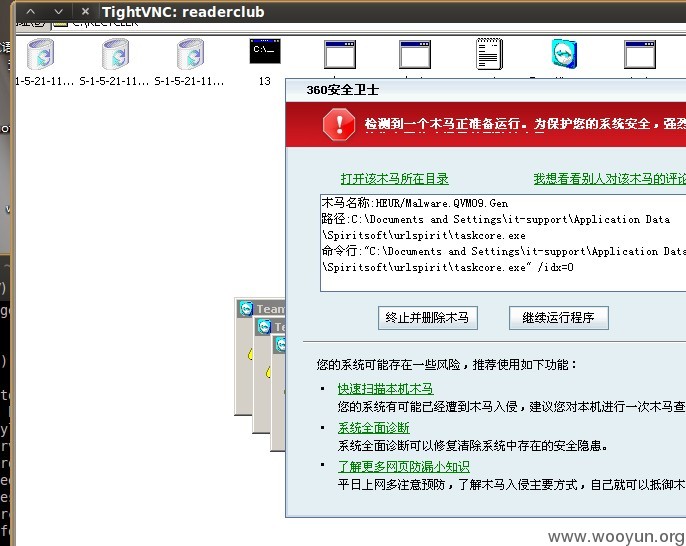Screen dimensions: 686x546
Task: Click the /idx=0 taskcore.exe line
Action: click(448, 267)
